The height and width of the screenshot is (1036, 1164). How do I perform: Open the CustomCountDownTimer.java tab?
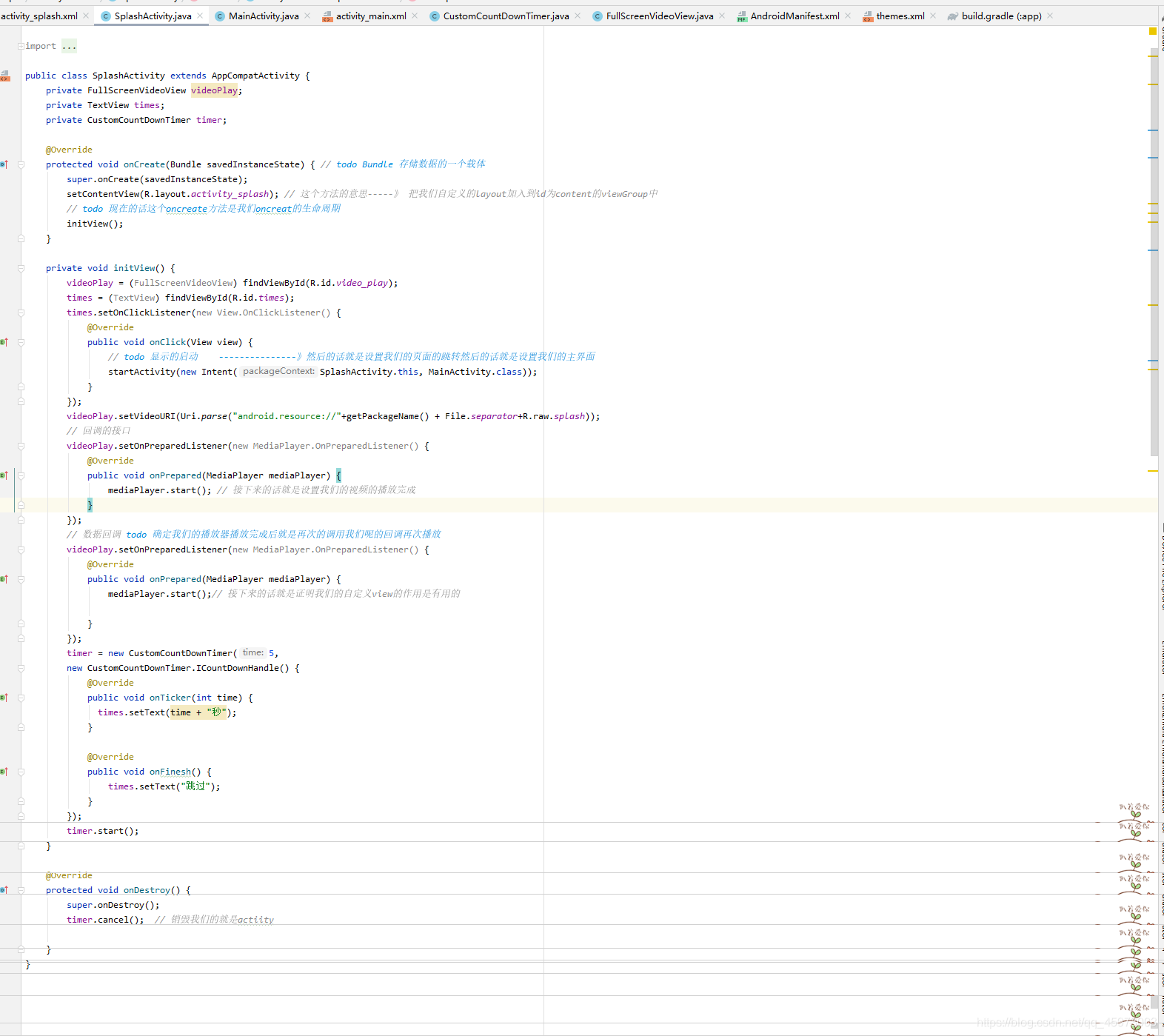click(x=506, y=16)
